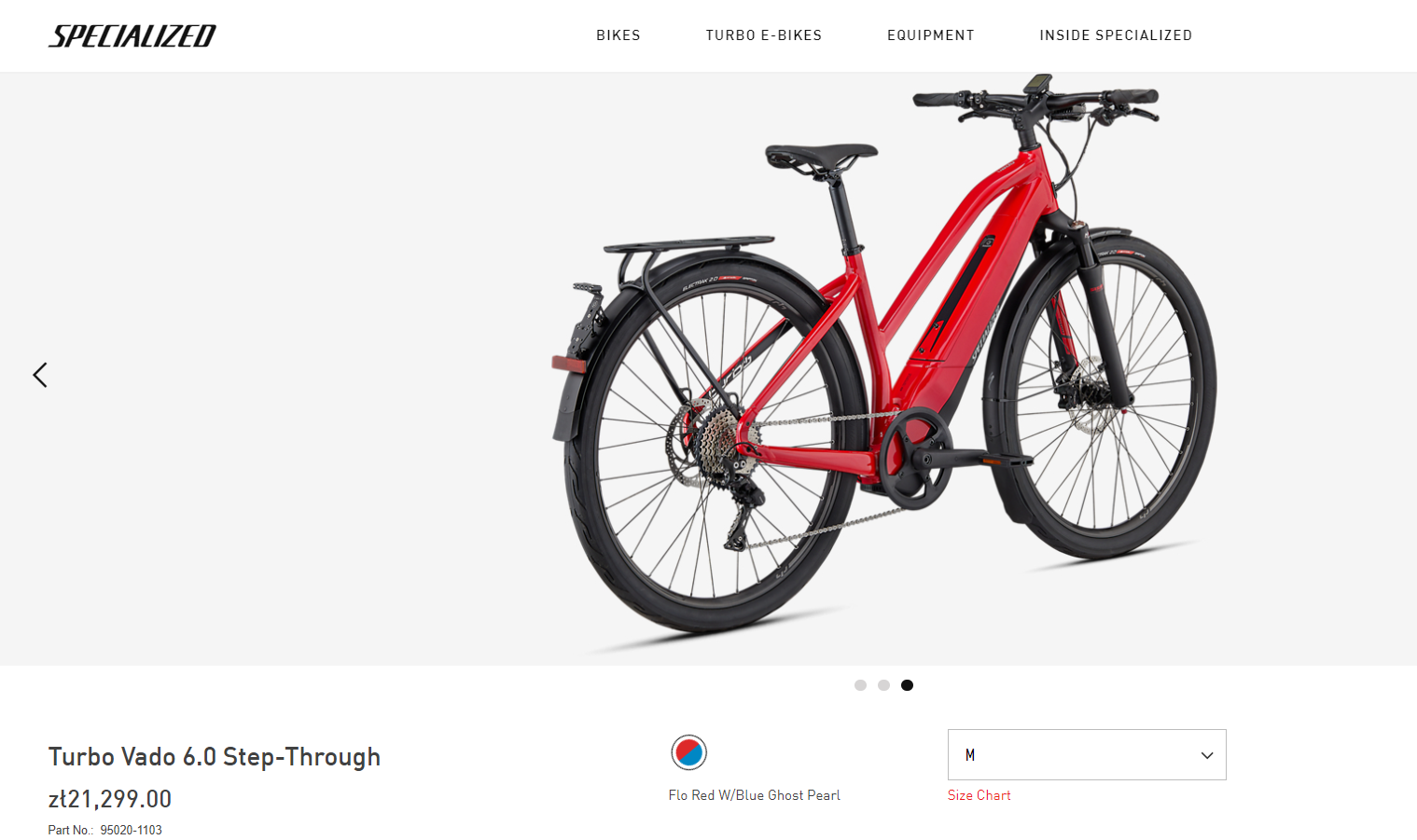Image resolution: width=1417 pixels, height=840 pixels.
Task: Open the Bikes menu
Action: (618, 35)
